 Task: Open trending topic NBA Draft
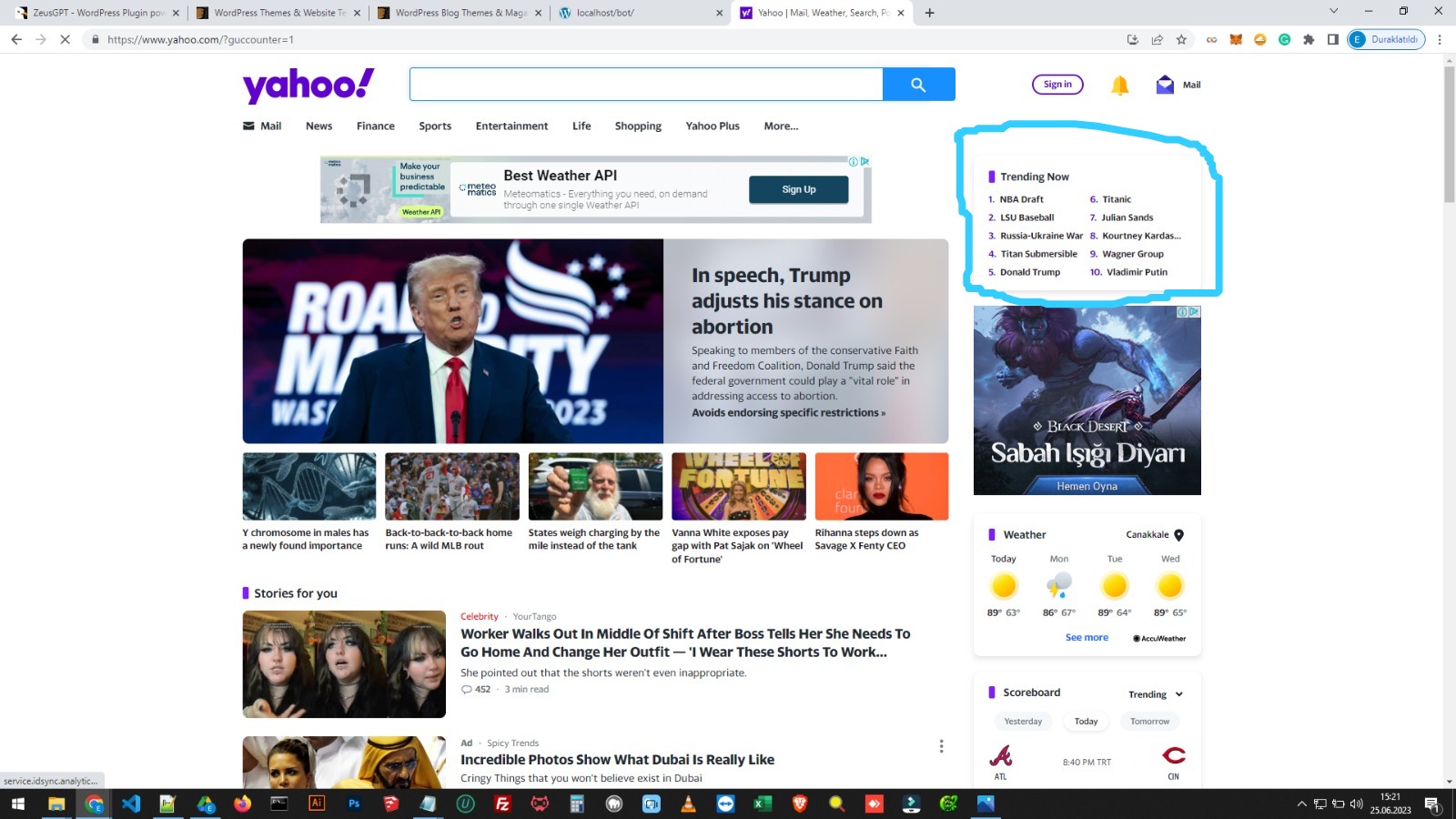tap(1021, 199)
